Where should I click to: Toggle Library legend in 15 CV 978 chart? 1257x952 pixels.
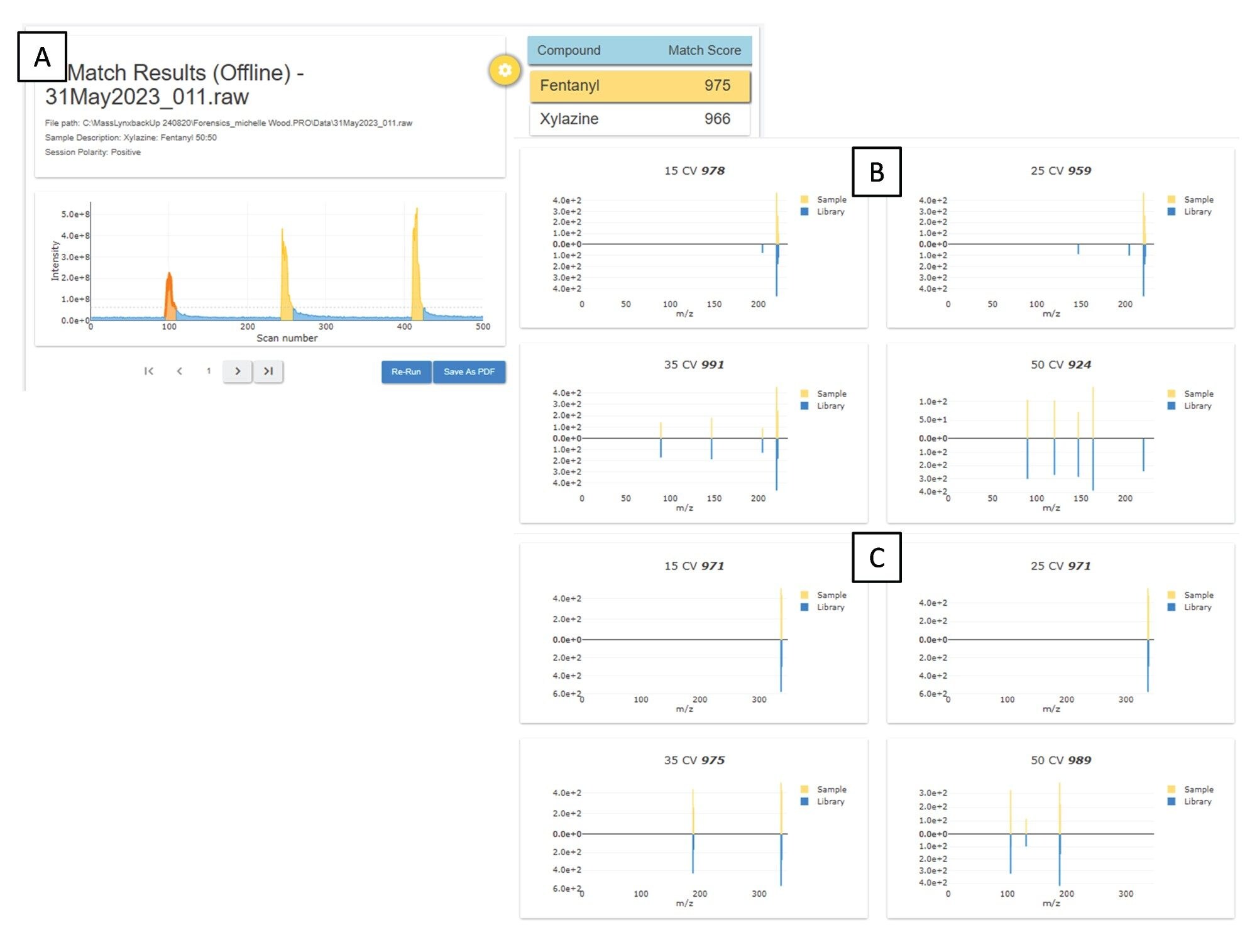click(x=823, y=212)
